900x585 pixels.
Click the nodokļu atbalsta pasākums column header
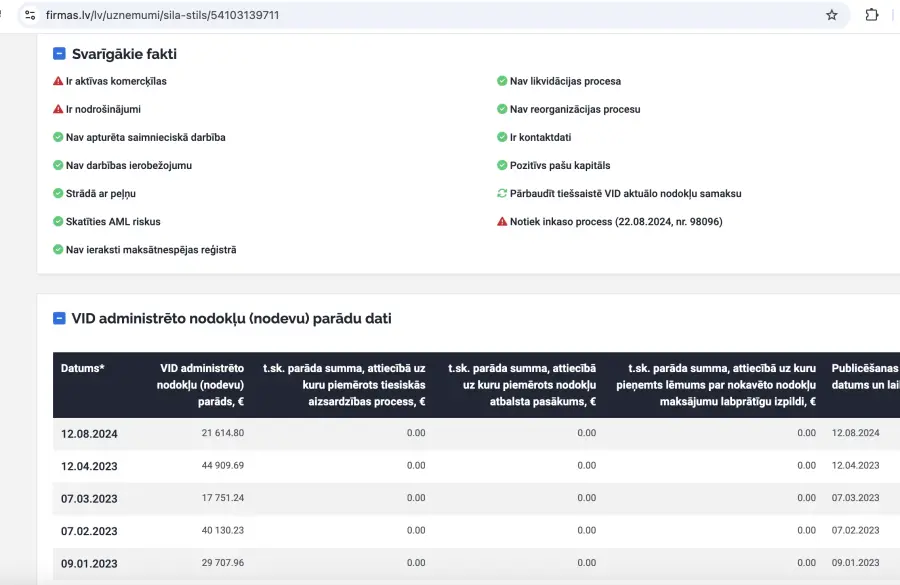[x=522, y=385]
